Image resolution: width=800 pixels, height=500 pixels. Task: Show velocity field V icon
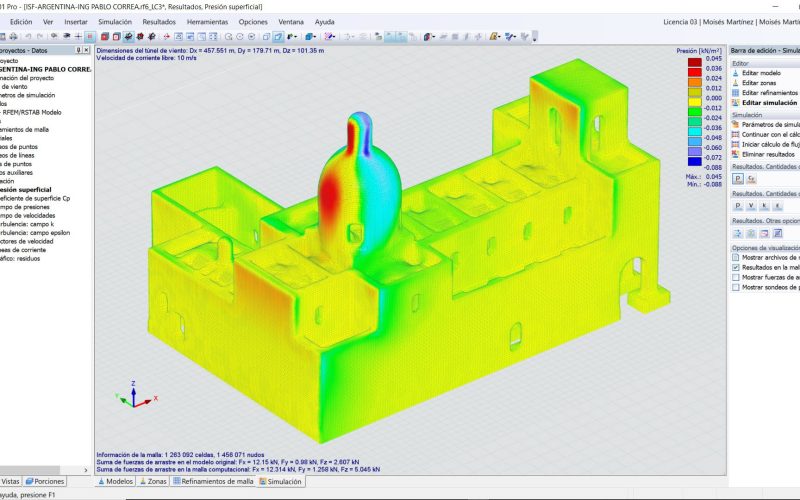(x=751, y=206)
